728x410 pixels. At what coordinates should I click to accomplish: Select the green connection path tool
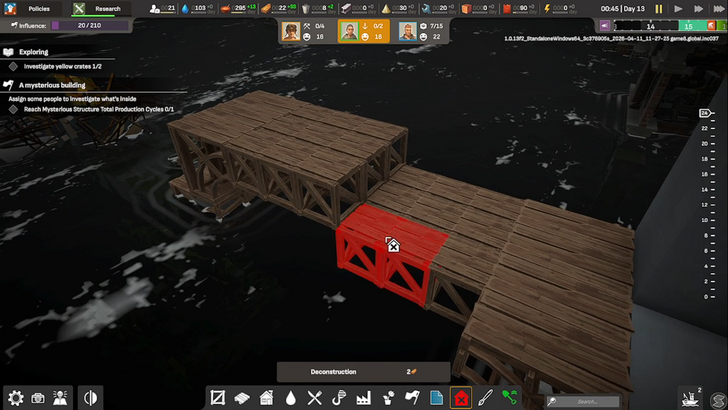tap(510, 398)
